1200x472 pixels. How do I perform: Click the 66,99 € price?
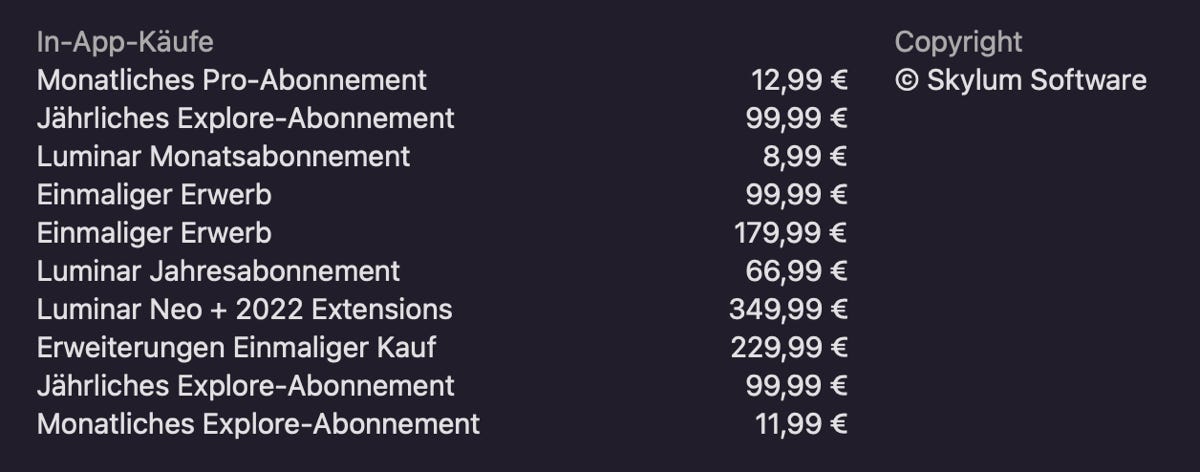(x=796, y=271)
